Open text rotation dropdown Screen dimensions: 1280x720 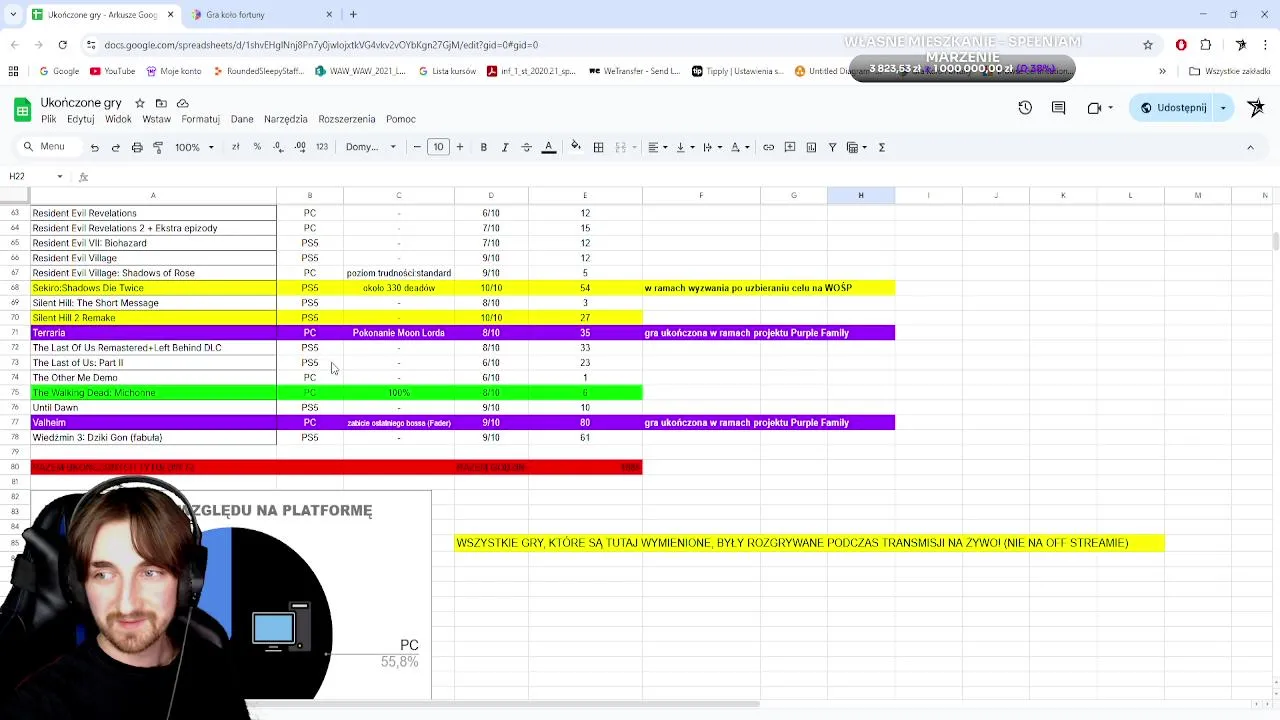pos(740,147)
